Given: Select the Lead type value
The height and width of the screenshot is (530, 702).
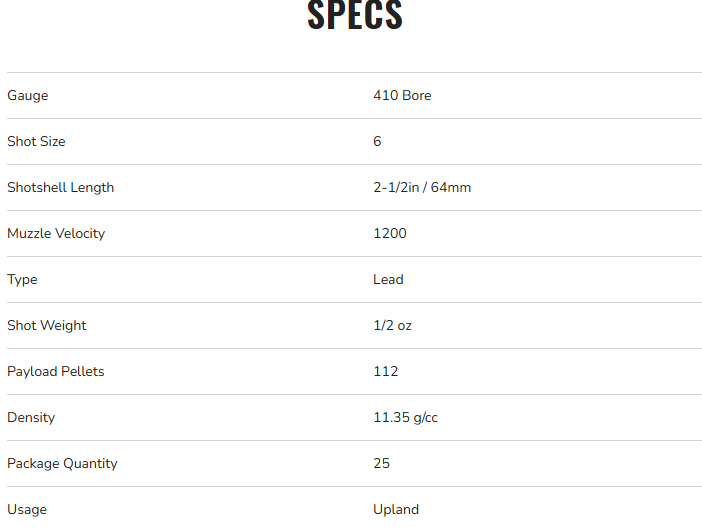Looking at the screenshot, I should pyautogui.click(x=388, y=280).
